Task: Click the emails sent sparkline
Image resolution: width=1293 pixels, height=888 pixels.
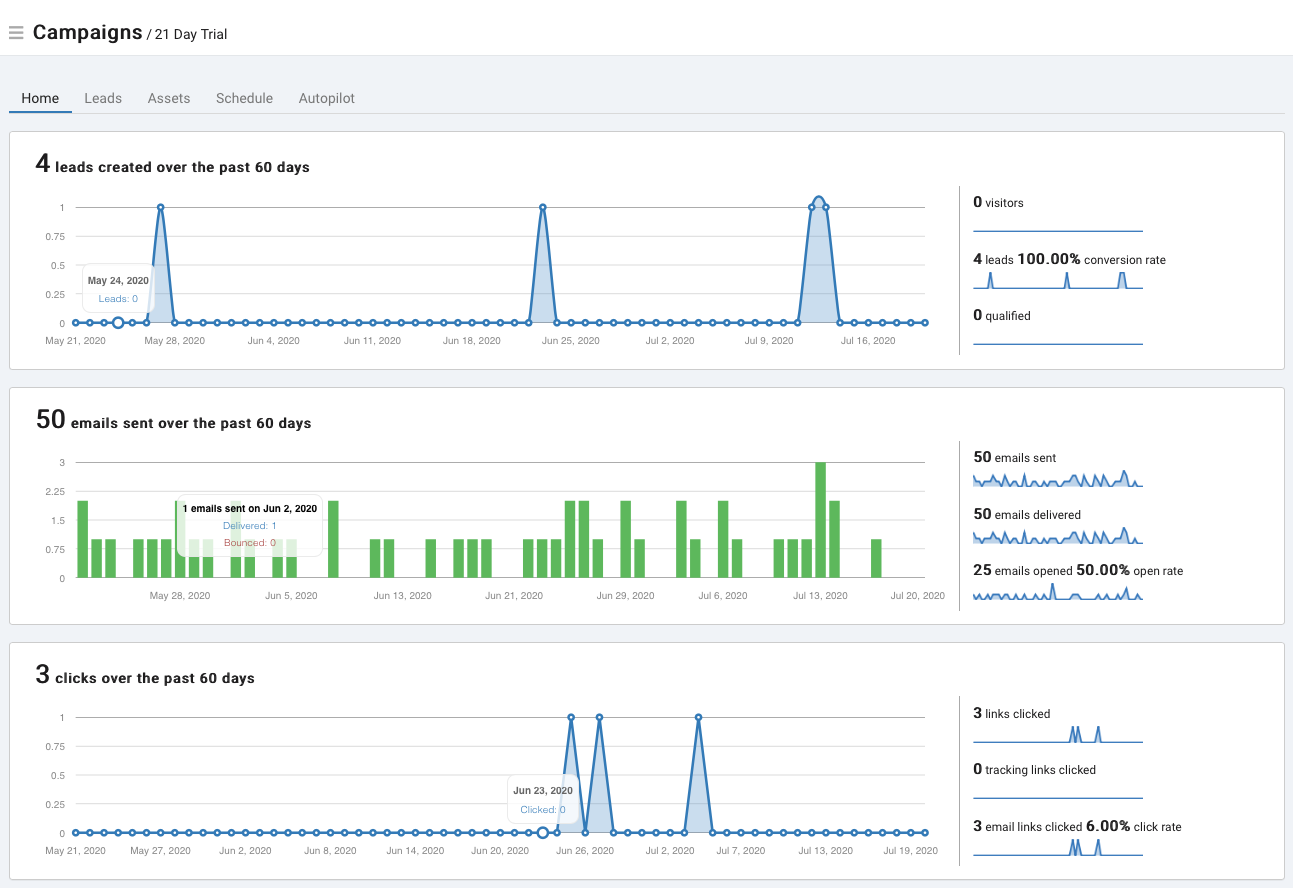Action: (x=1058, y=479)
